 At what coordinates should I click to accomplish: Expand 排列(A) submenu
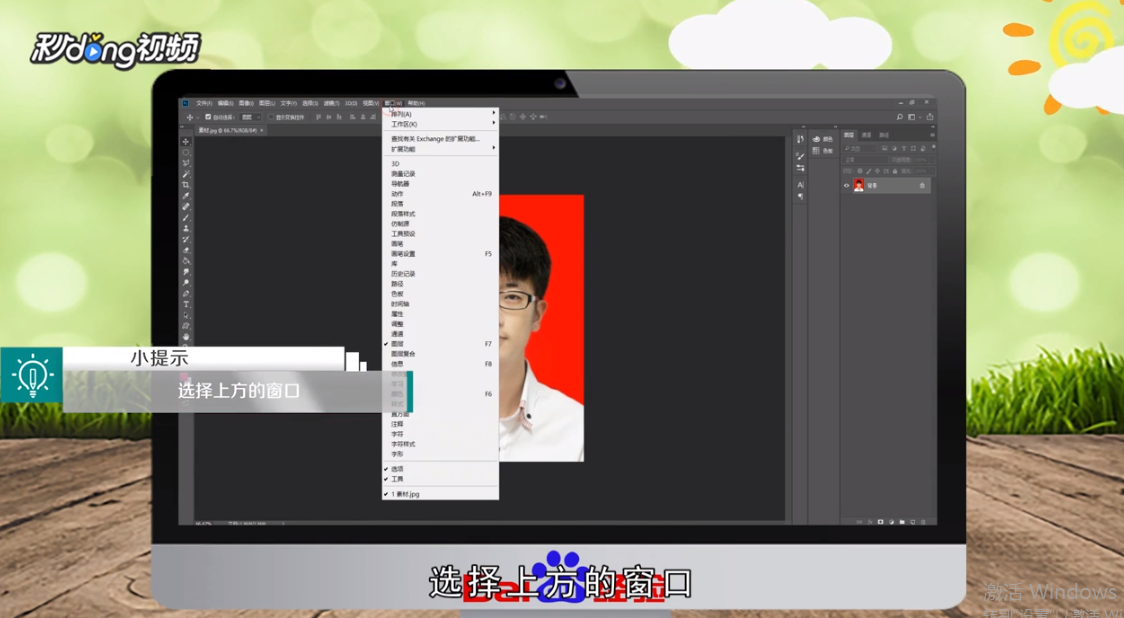pyautogui.click(x=440, y=114)
